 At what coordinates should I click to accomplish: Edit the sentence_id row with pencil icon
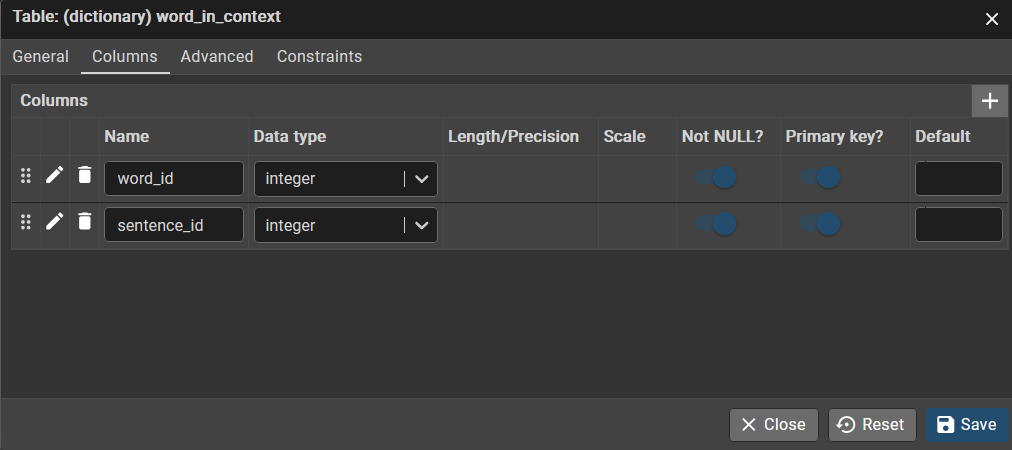pos(55,221)
